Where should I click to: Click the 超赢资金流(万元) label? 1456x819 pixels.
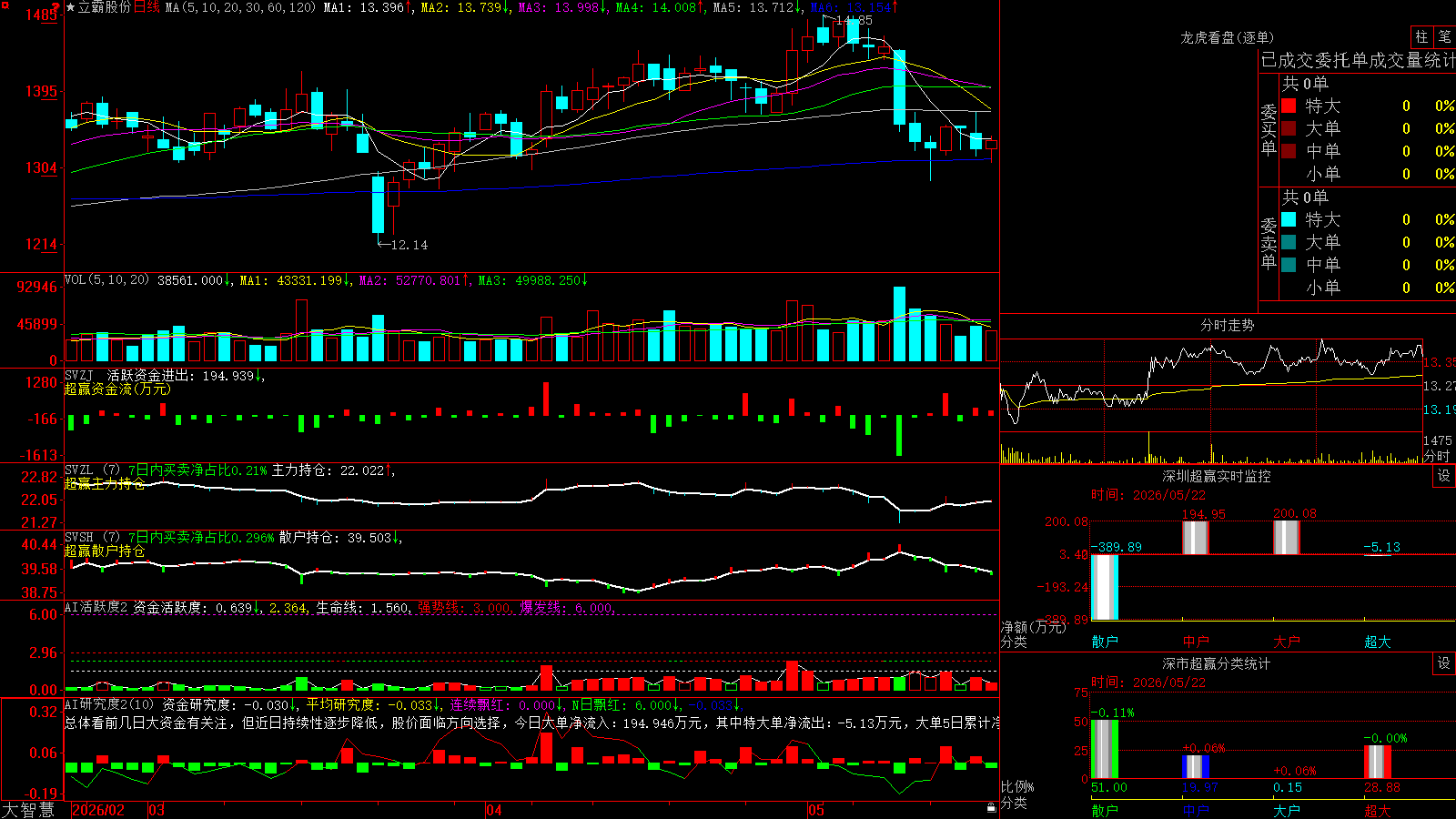pyautogui.click(x=117, y=389)
